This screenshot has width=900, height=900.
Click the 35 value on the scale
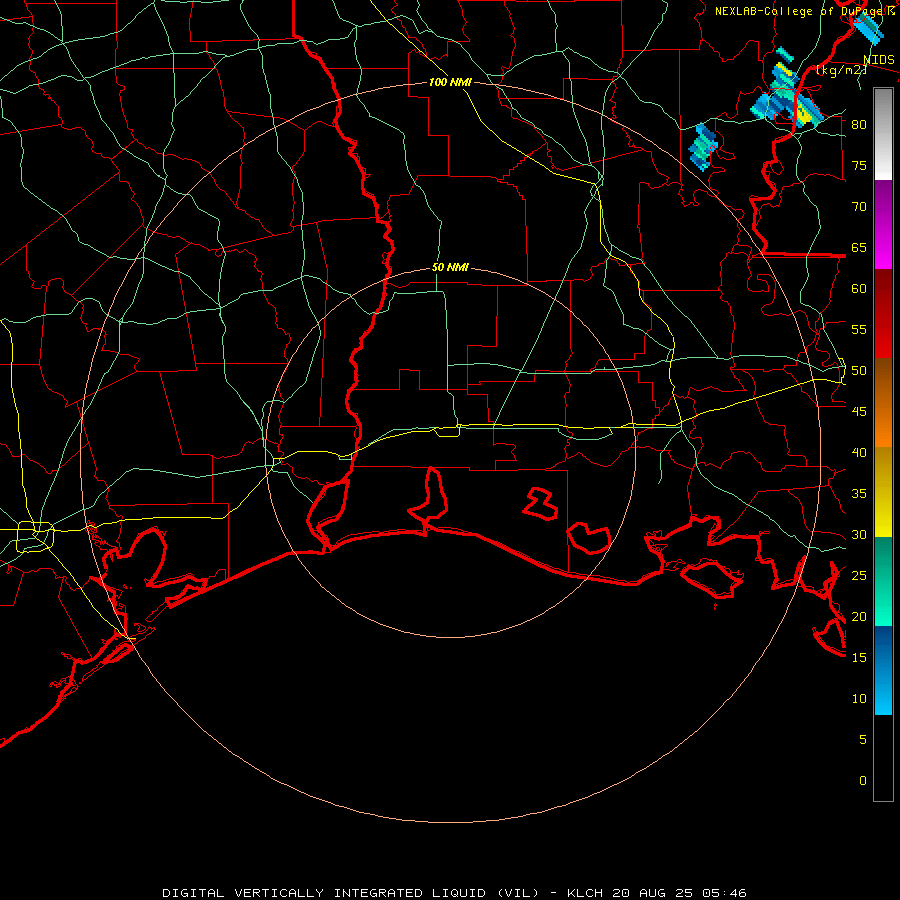coord(859,494)
